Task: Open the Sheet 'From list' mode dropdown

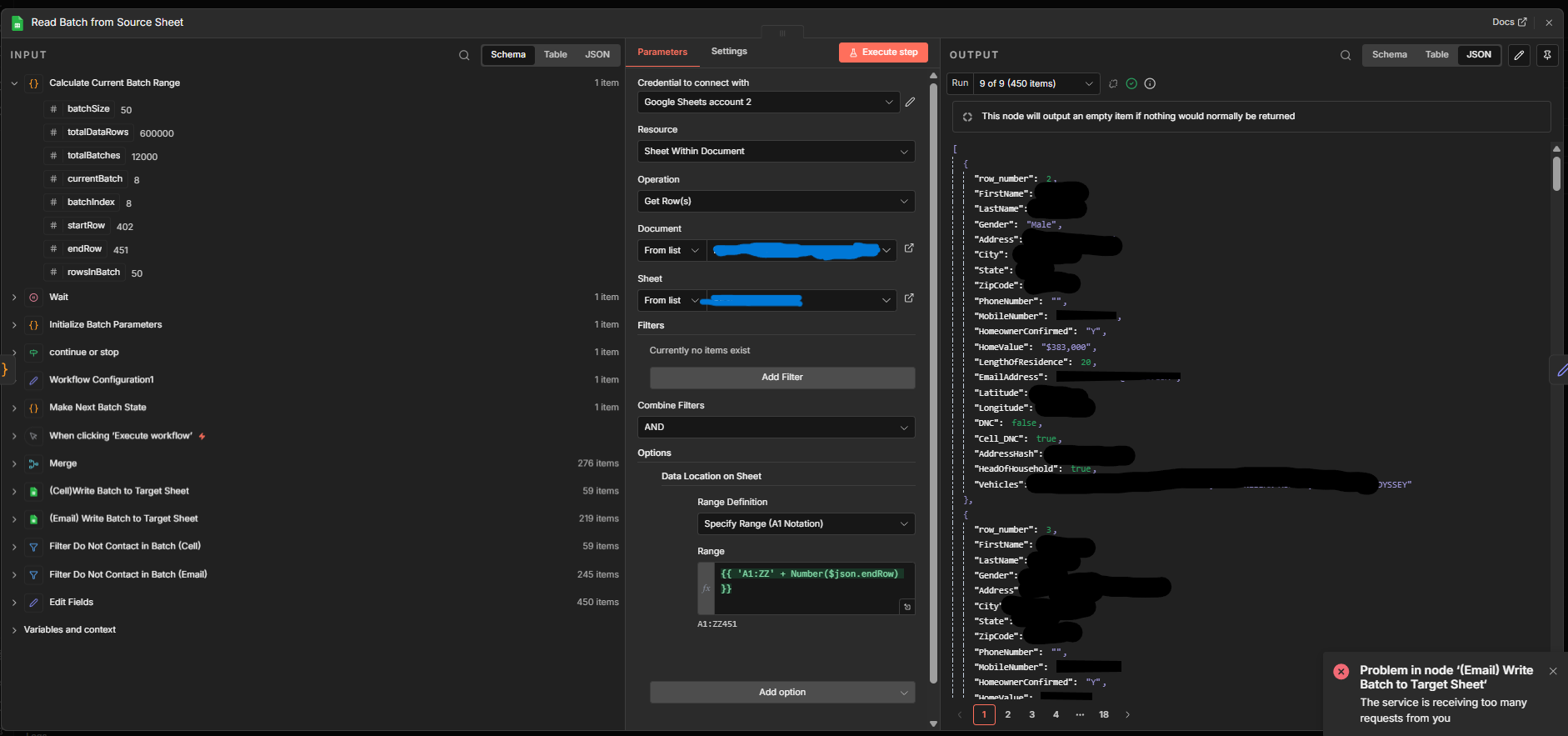Action: tap(672, 300)
